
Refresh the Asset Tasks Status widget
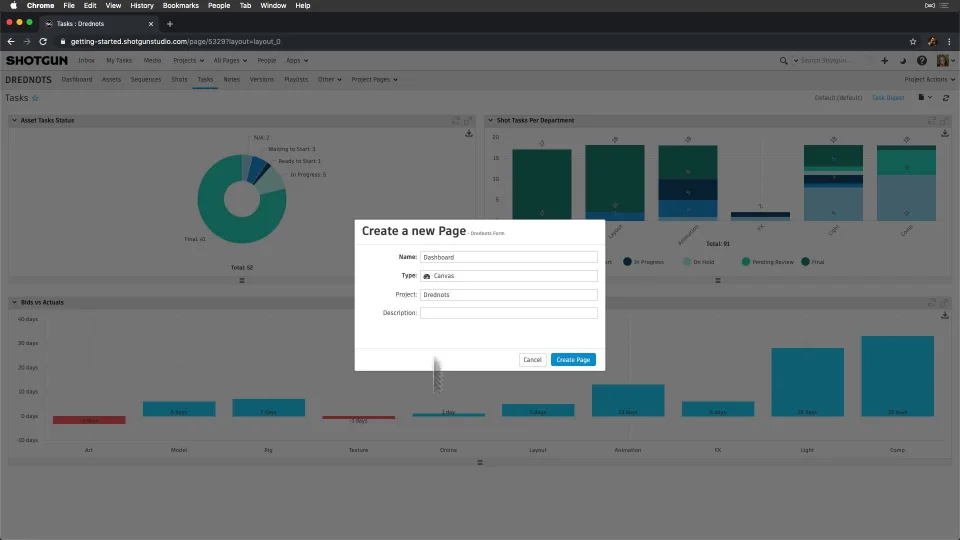(x=456, y=121)
